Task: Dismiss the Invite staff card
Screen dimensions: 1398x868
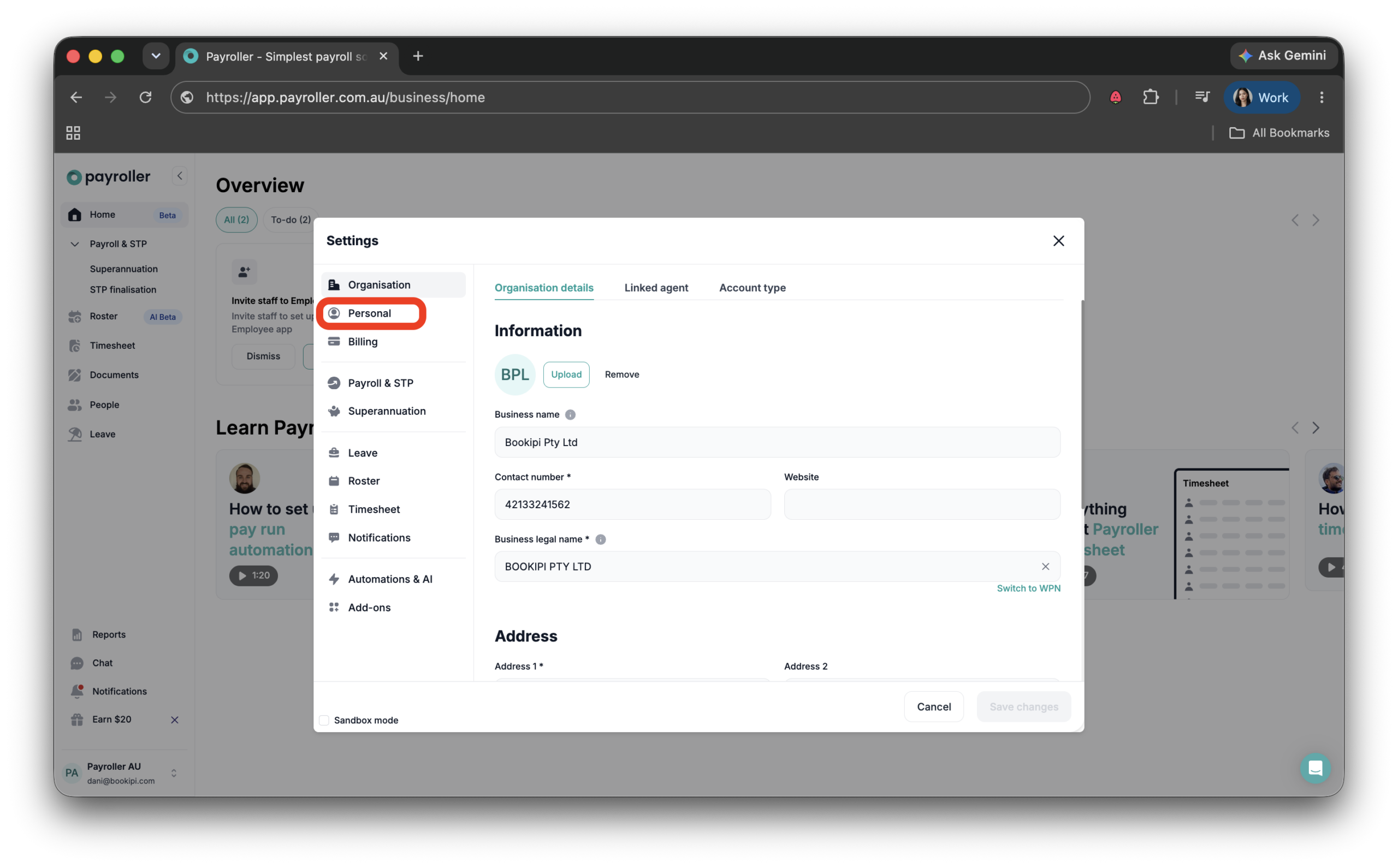Action: click(x=264, y=356)
